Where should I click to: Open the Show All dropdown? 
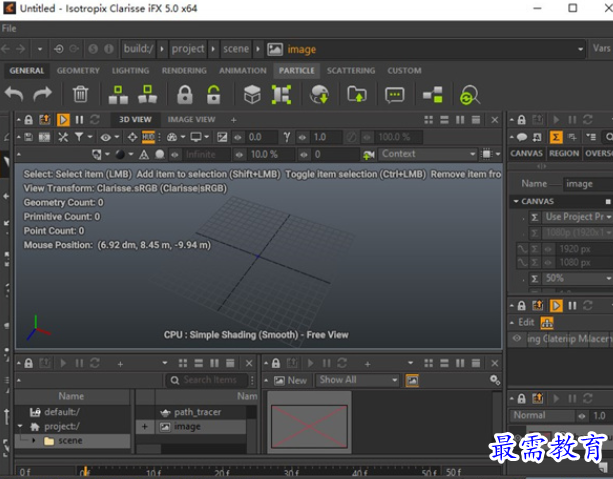coord(357,380)
